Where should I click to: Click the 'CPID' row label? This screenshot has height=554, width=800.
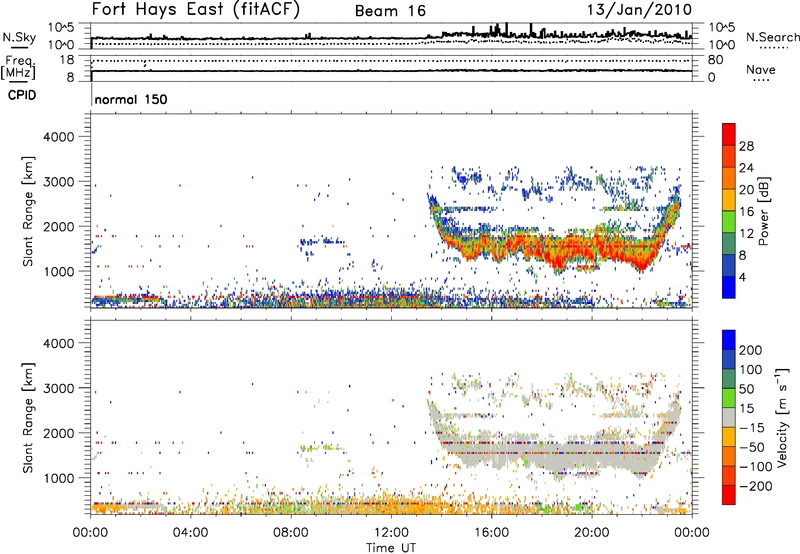coord(22,95)
